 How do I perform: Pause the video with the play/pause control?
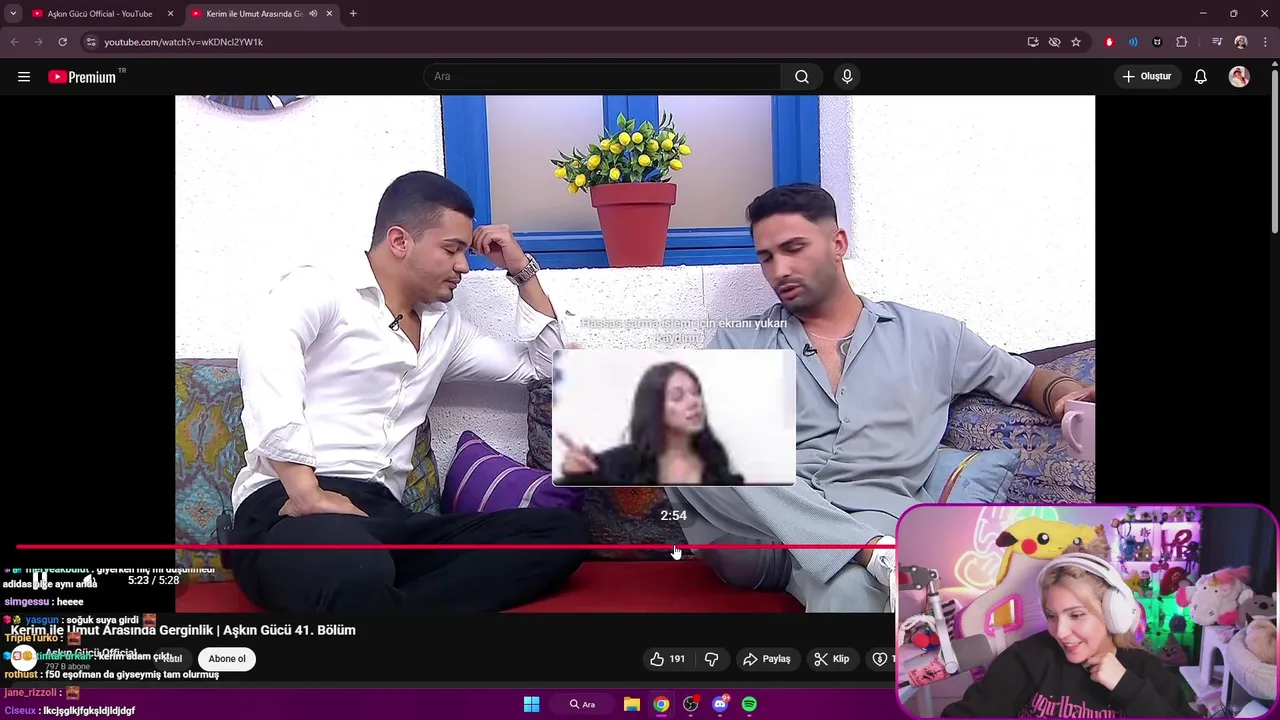point(41,580)
